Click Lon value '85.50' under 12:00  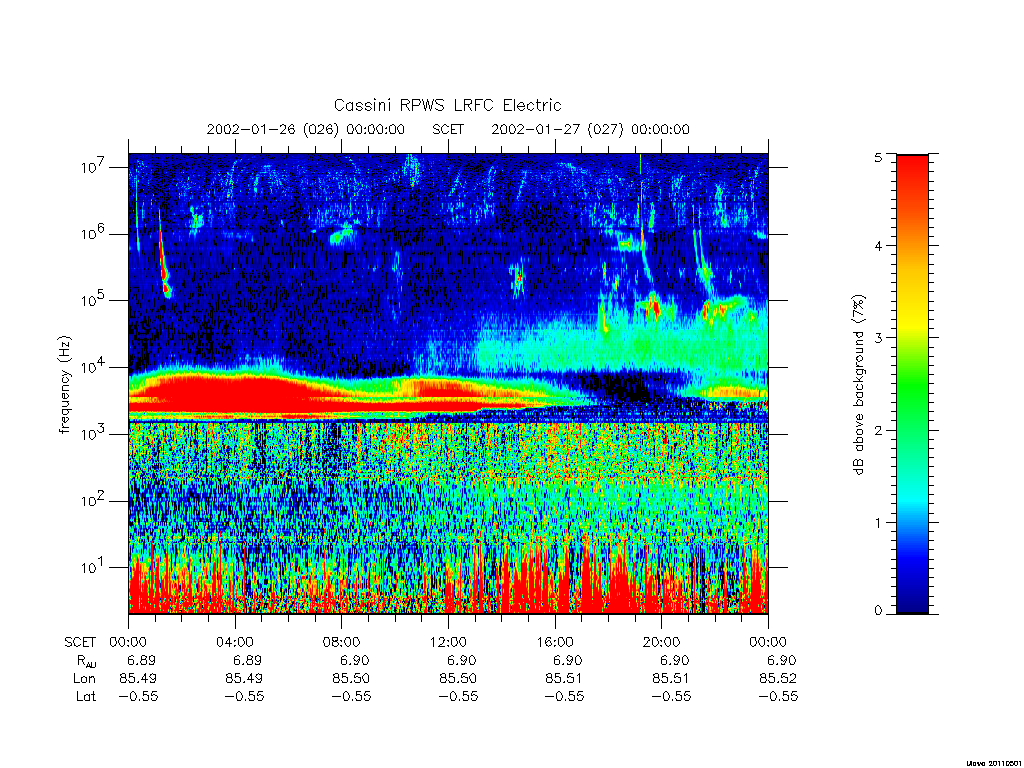coord(458,679)
